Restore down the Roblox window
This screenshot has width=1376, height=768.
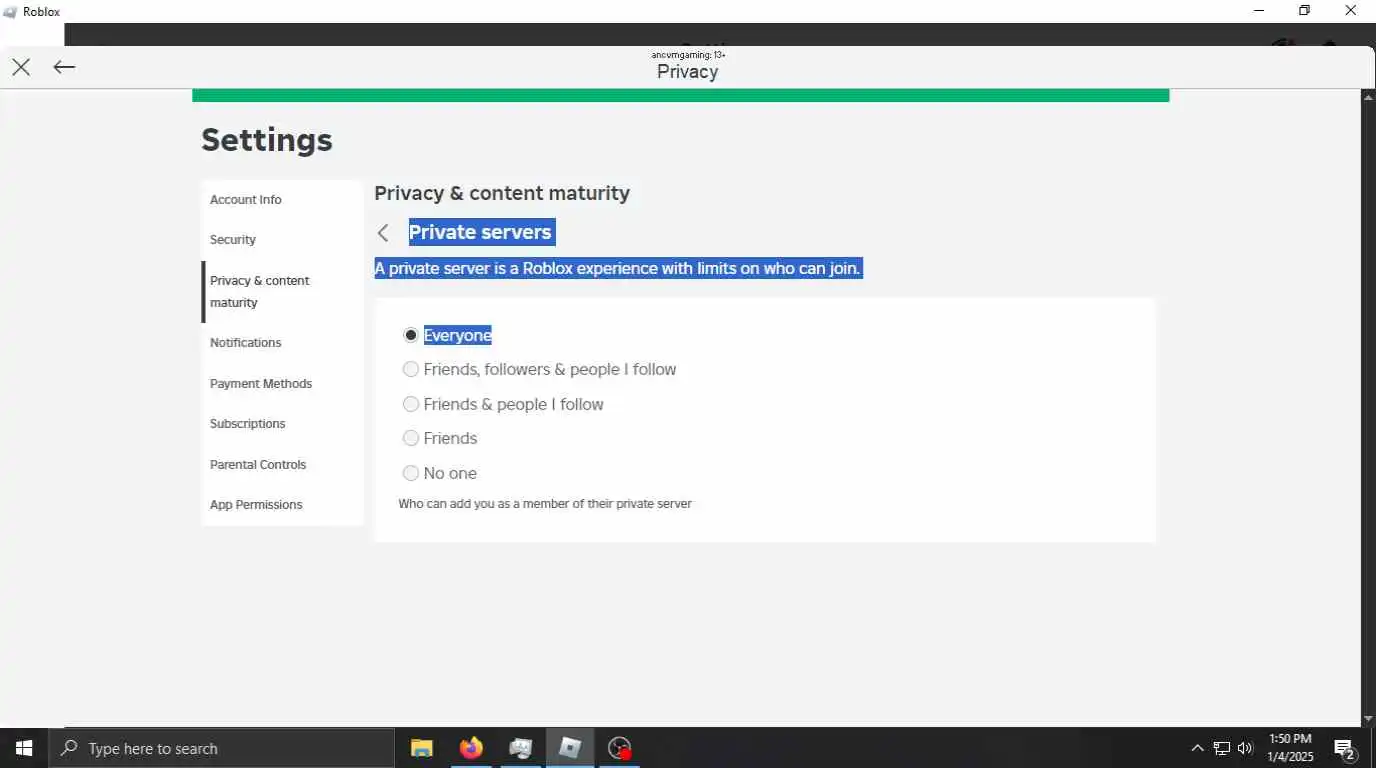1304,11
